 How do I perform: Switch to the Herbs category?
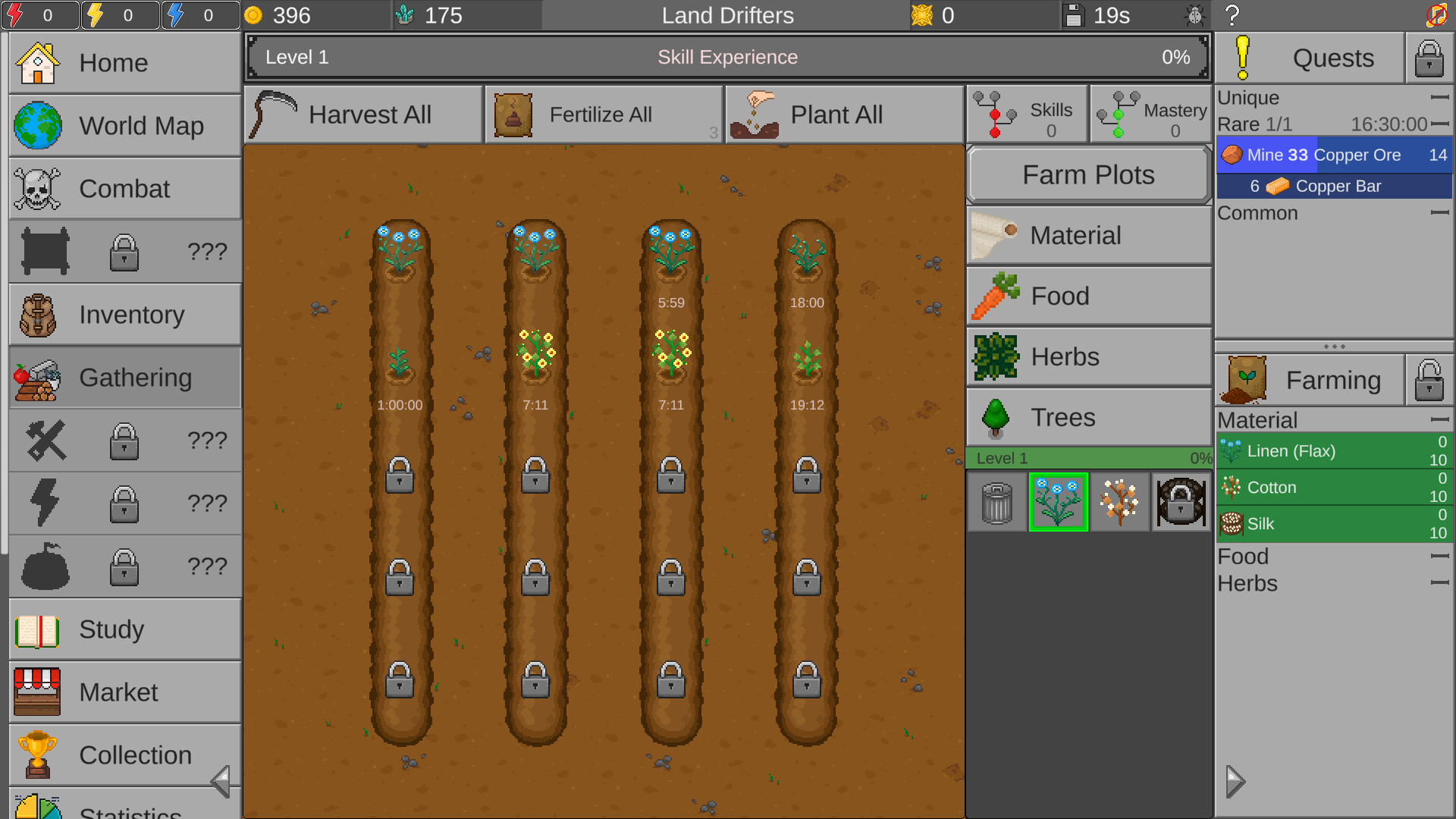[1087, 356]
